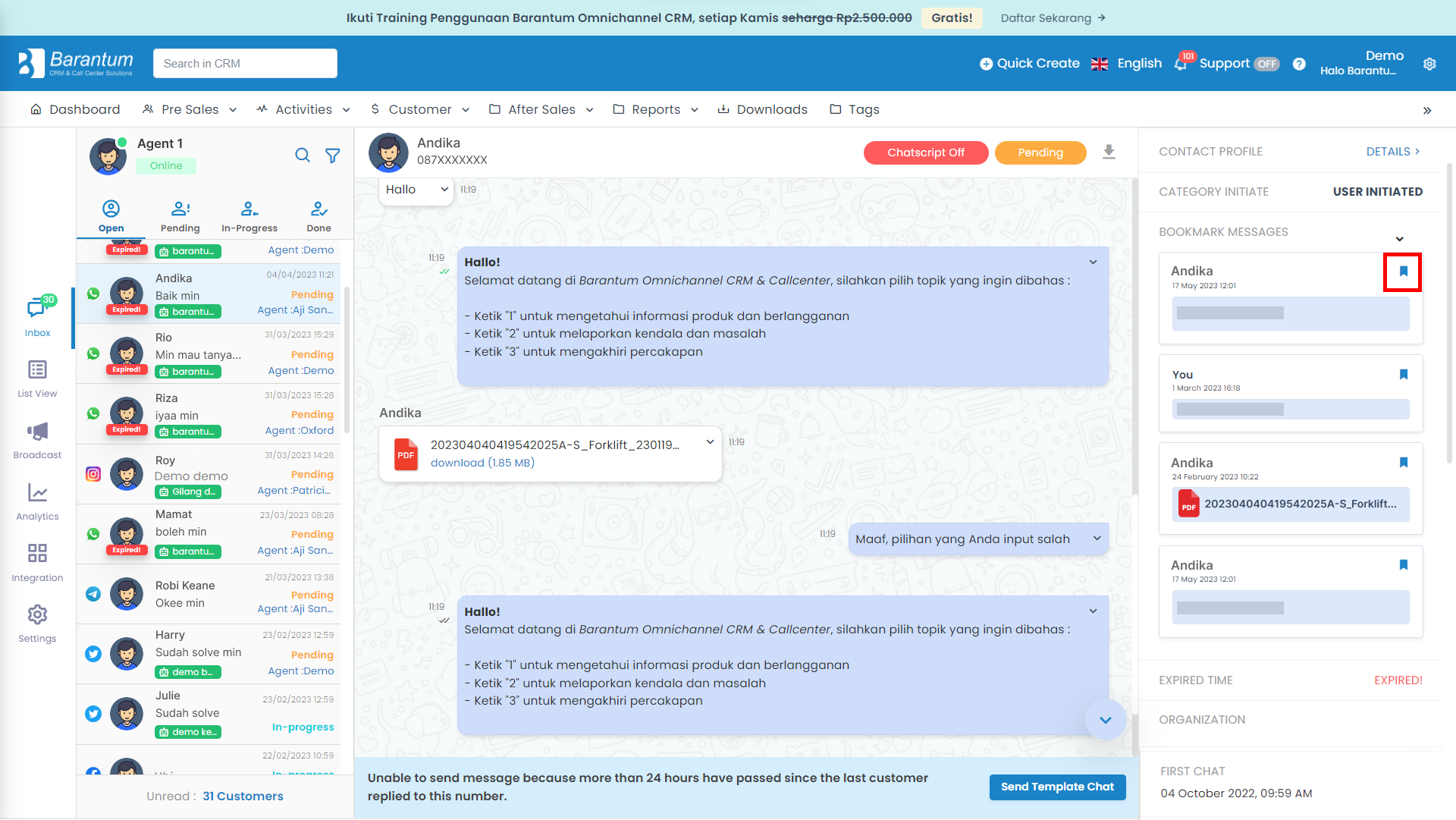Image resolution: width=1456 pixels, height=820 pixels.
Task: Go to Dashboard
Action: [74, 110]
